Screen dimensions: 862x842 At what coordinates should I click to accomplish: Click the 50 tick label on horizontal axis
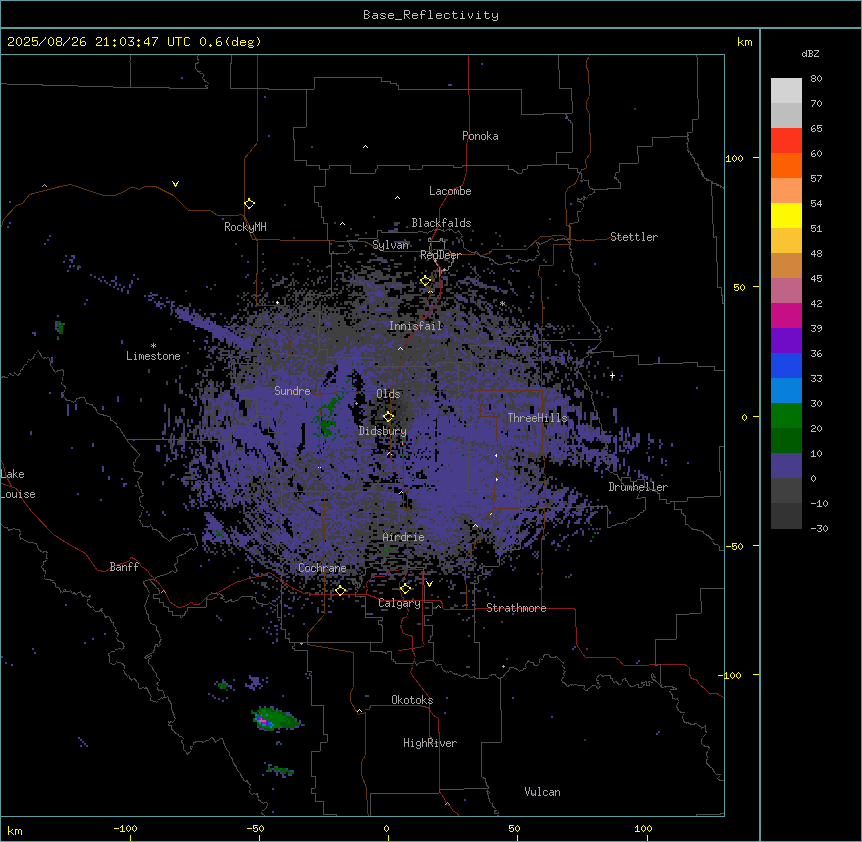pyautogui.click(x=514, y=829)
